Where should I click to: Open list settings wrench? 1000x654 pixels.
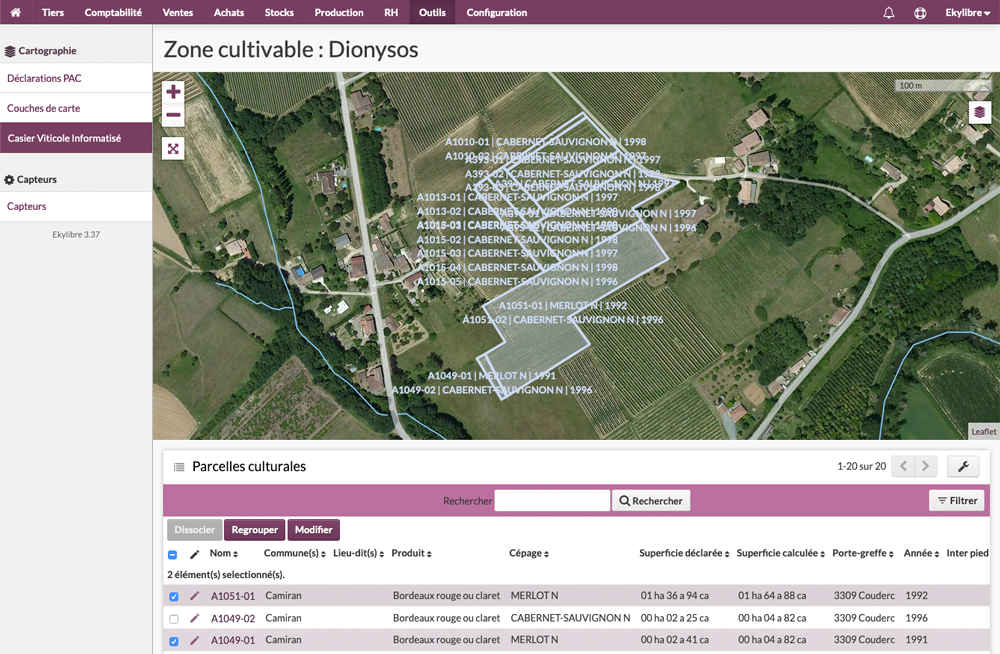point(964,466)
